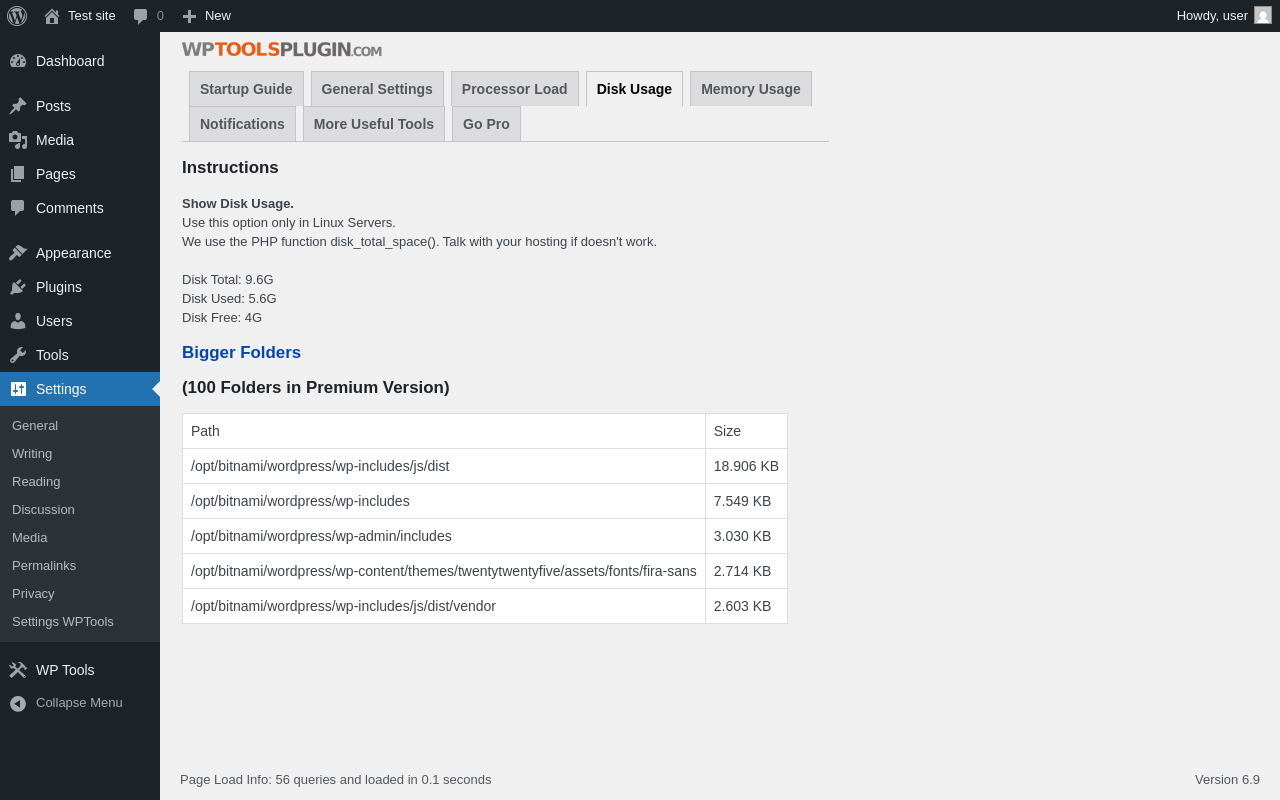Open the Permalinks settings page

[x=44, y=566]
